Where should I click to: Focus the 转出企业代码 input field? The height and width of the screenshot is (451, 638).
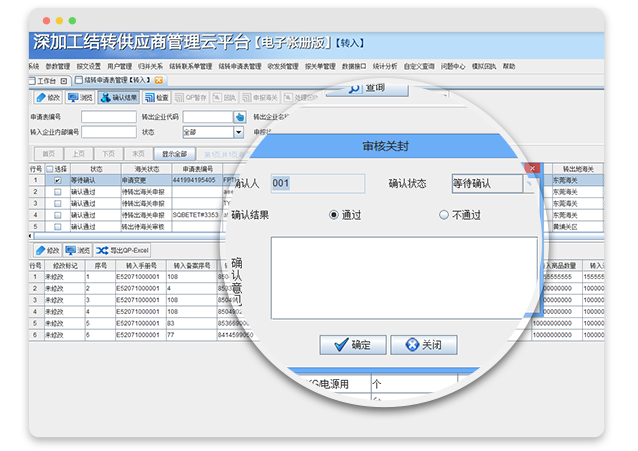point(208,117)
